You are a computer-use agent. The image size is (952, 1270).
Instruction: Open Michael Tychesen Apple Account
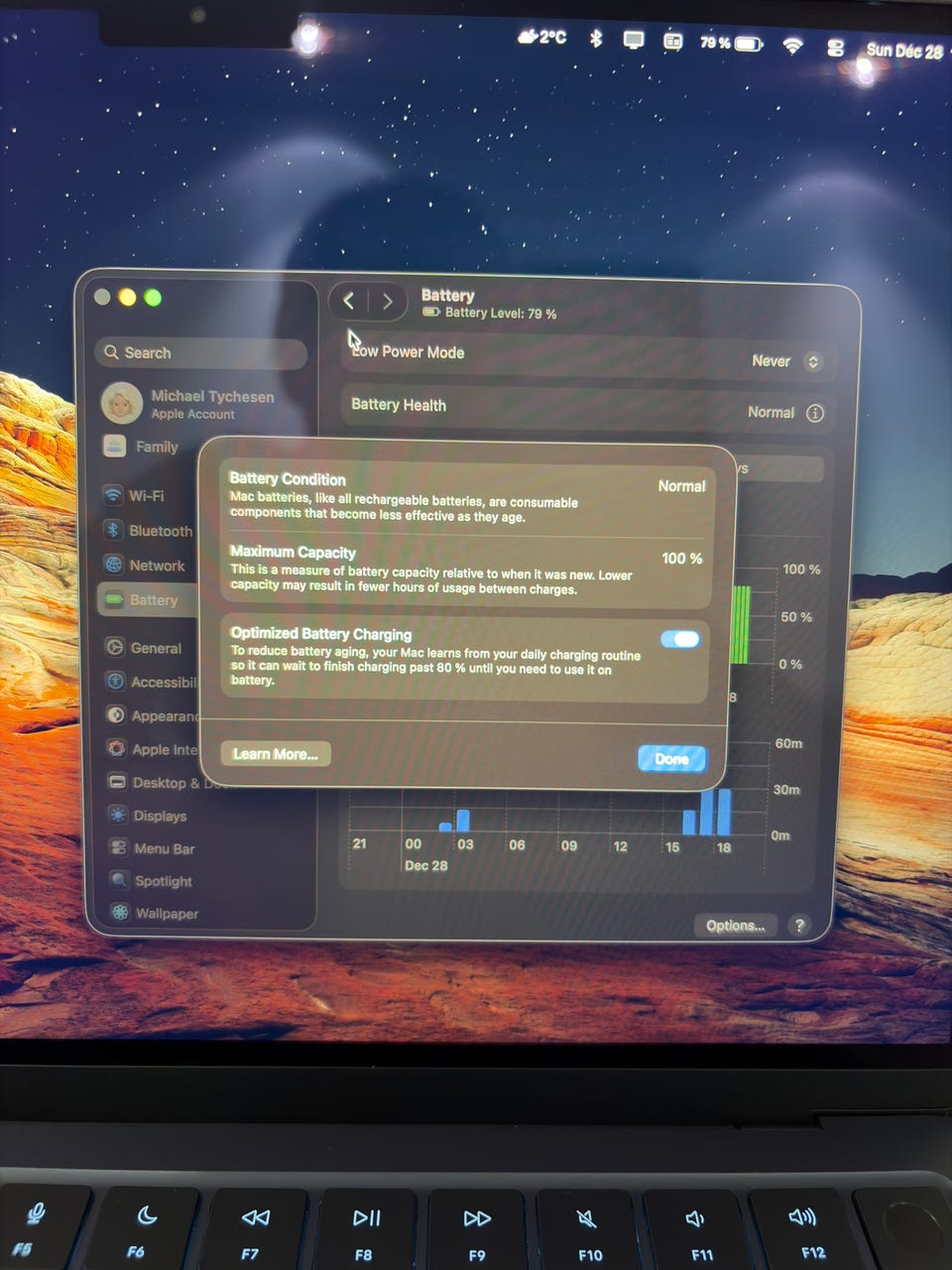tap(189, 404)
